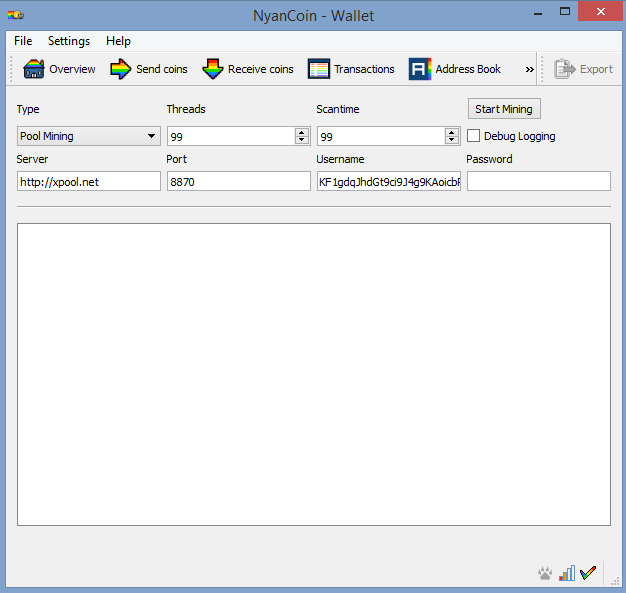Open the Overview page
Screen dimensions: 626x593
(59, 69)
